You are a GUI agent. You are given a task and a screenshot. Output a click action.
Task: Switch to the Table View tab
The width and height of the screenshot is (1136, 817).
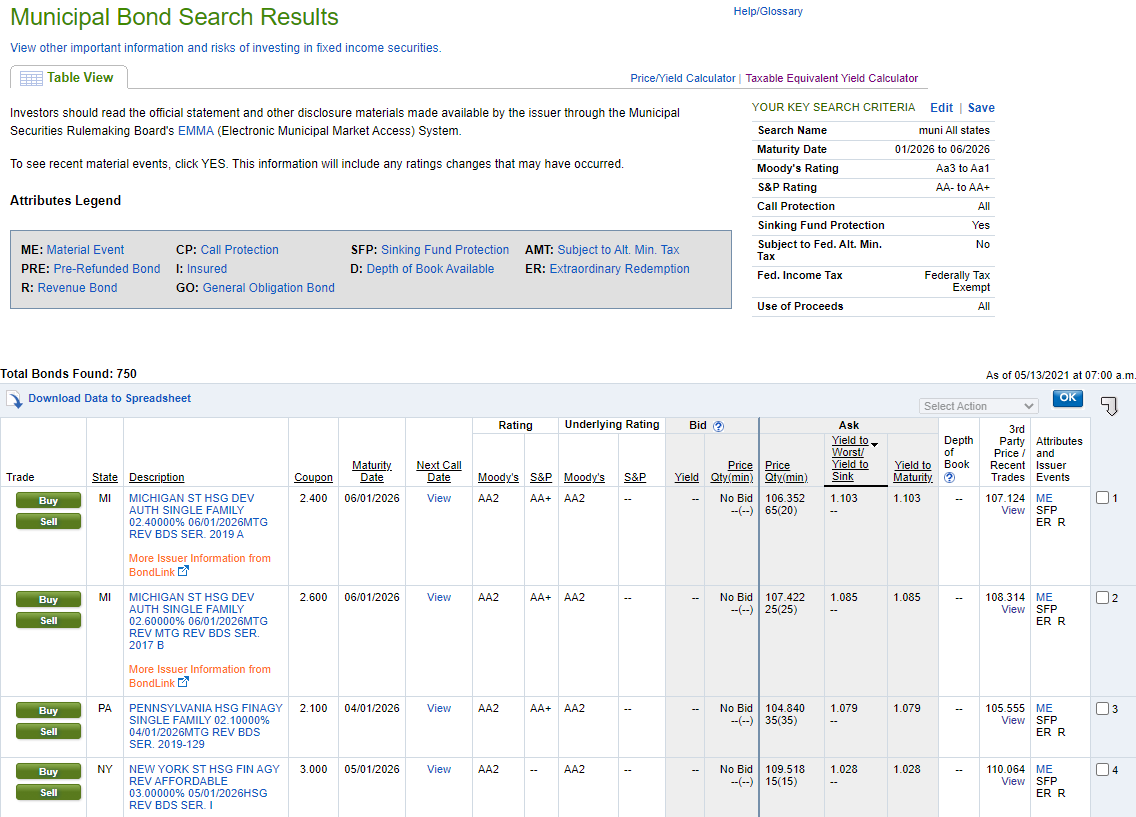point(79,77)
